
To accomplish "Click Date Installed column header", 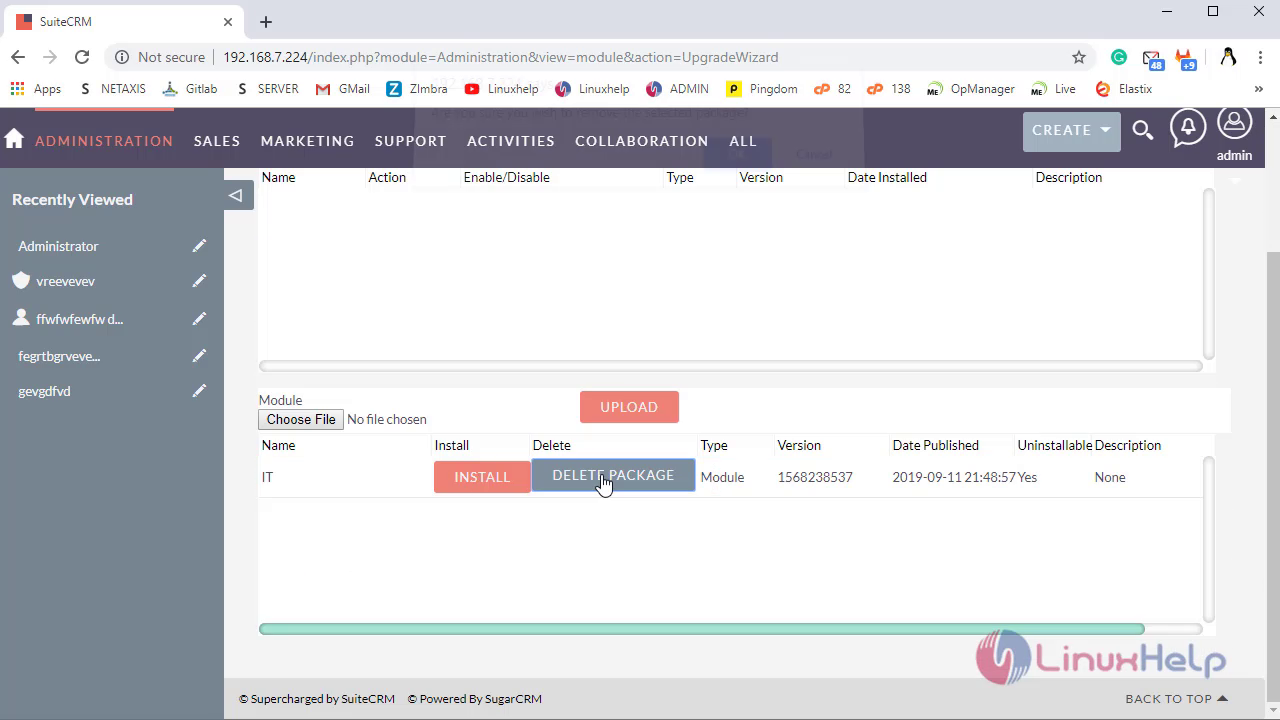I will point(887,177).
